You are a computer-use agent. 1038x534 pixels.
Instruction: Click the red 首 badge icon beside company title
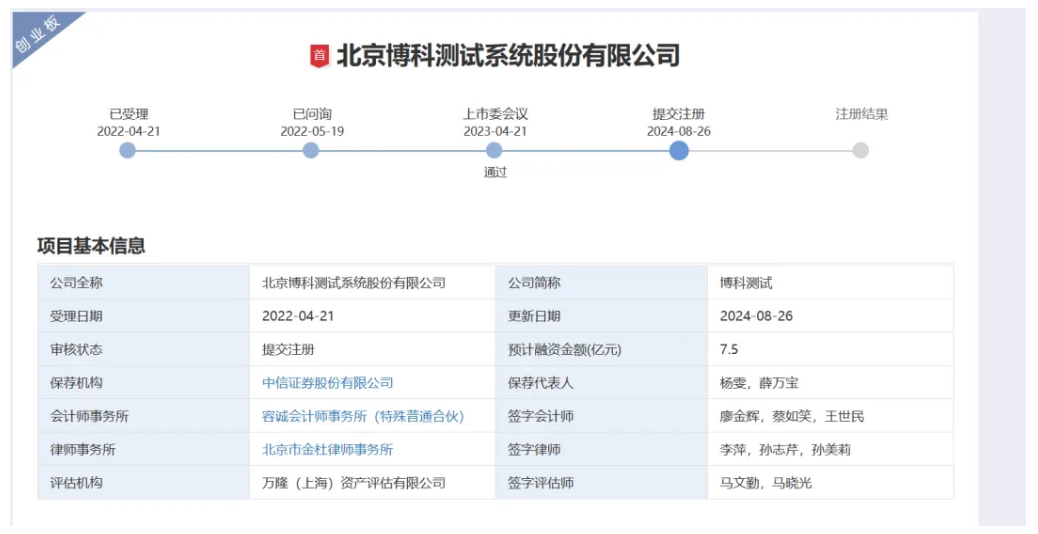click(320, 56)
